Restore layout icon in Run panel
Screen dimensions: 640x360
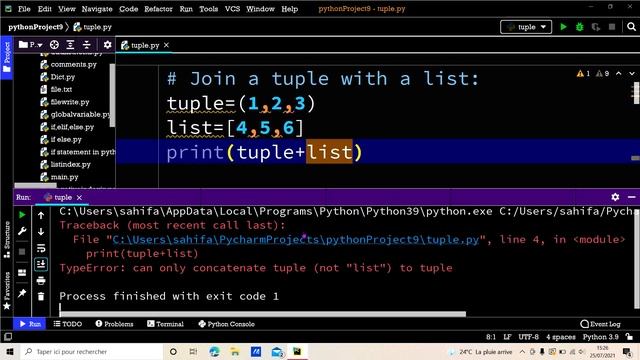(22, 272)
